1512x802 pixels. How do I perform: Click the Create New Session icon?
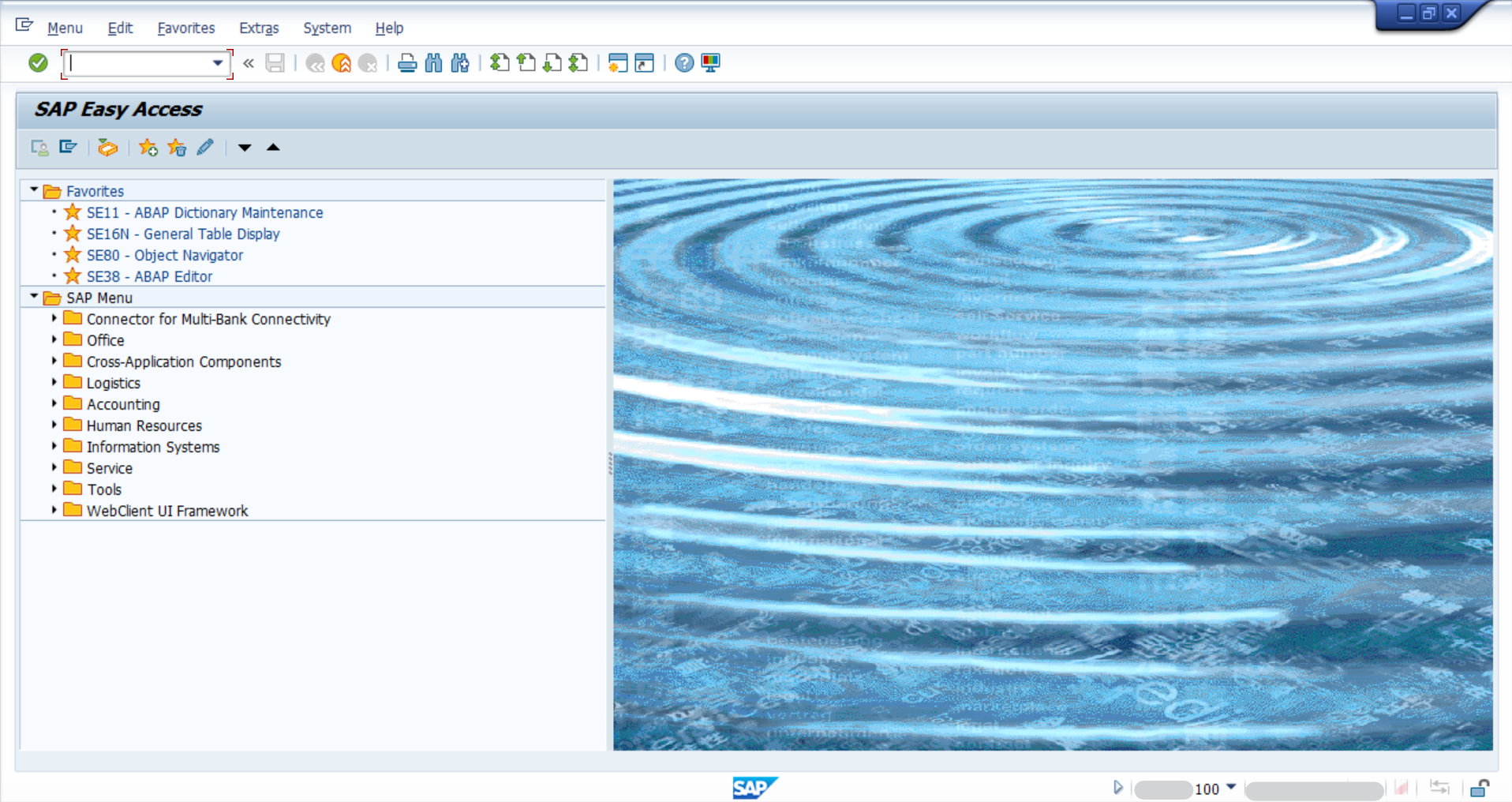[x=618, y=63]
